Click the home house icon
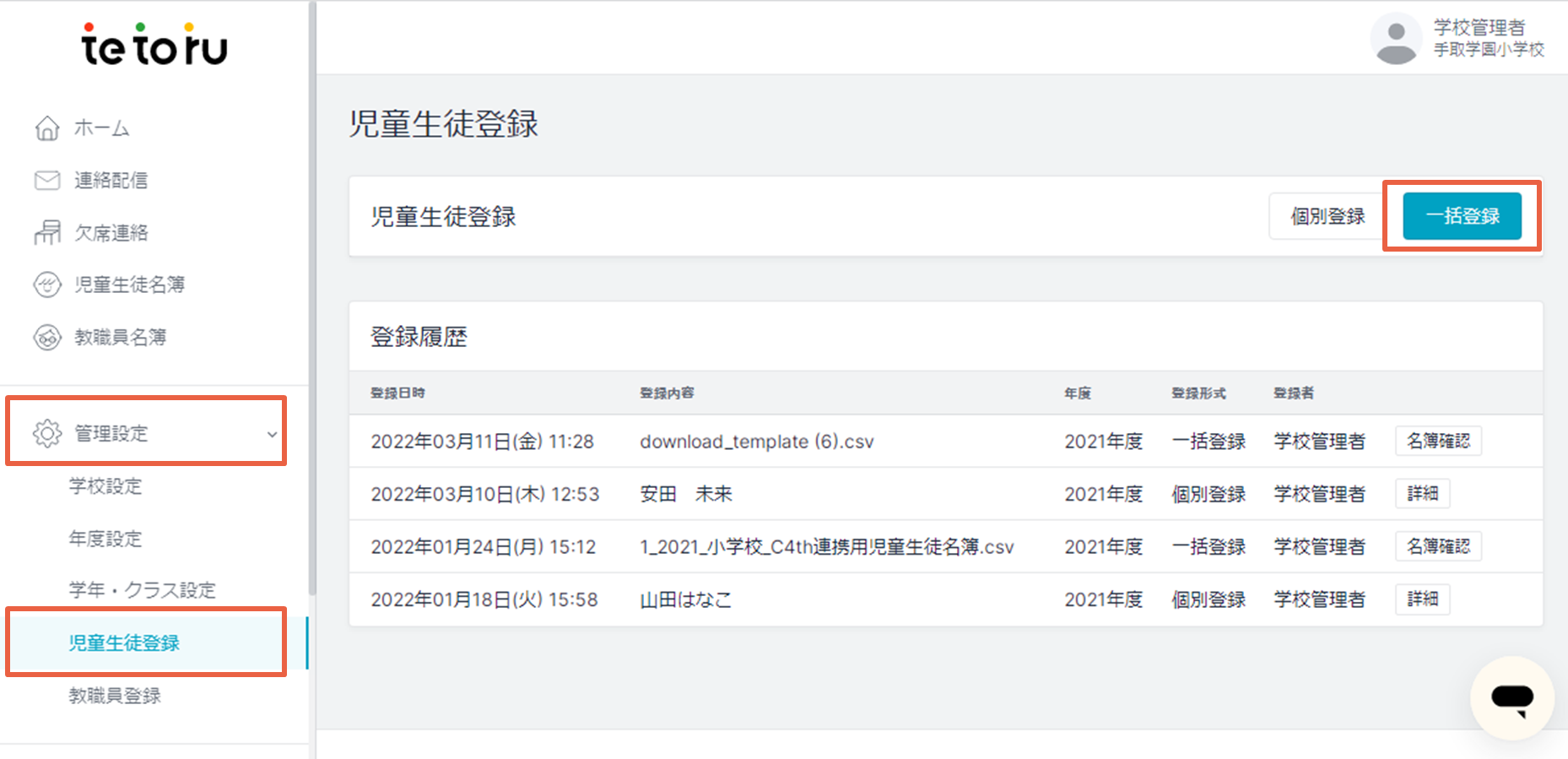The height and width of the screenshot is (759, 1568). tap(47, 128)
